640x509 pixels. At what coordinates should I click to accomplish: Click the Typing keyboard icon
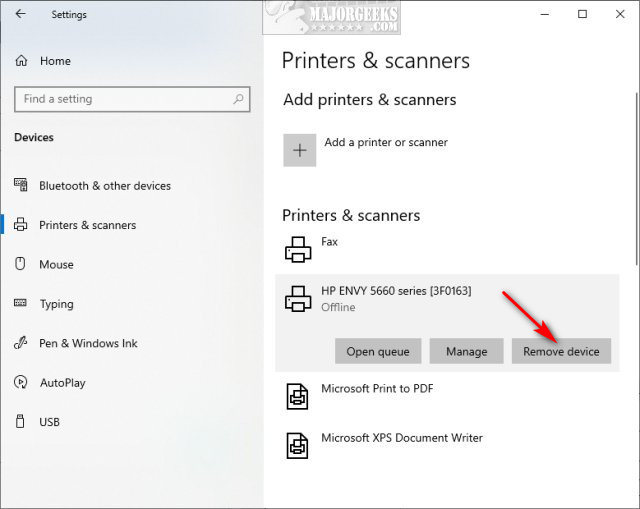click(21, 304)
